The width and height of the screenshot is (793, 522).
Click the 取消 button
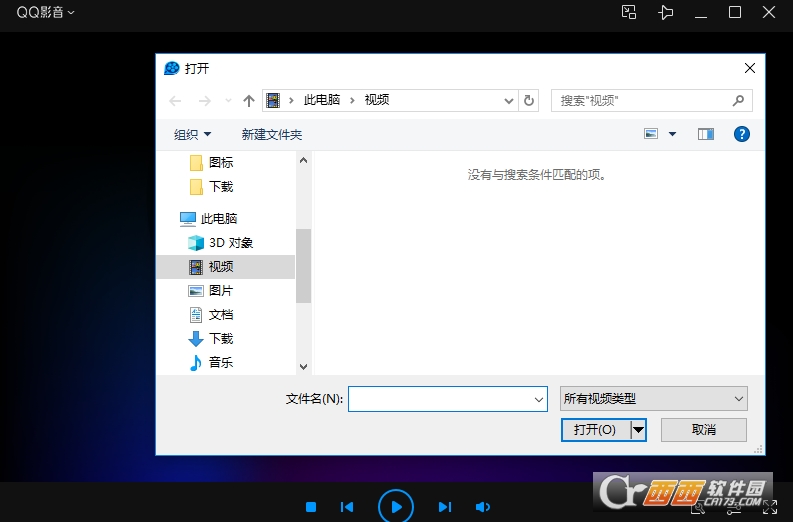coord(703,430)
